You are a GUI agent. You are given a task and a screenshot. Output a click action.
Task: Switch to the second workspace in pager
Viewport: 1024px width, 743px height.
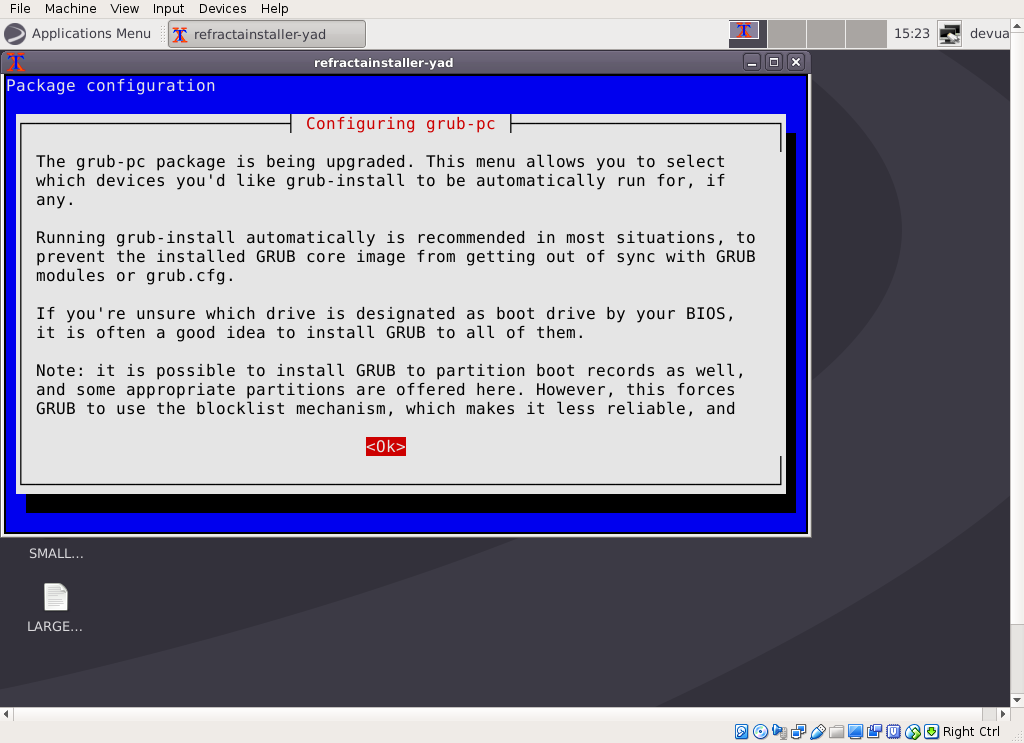pos(787,34)
